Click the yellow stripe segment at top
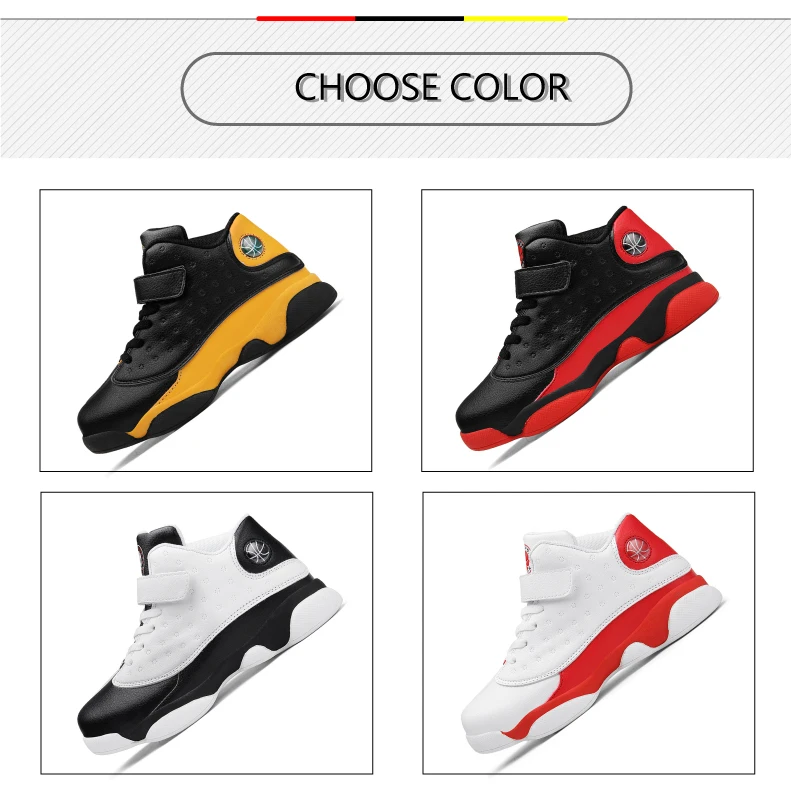Image resolution: width=791 pixels, height=791 pixels. pyautogui.click(x=516, y=19)
